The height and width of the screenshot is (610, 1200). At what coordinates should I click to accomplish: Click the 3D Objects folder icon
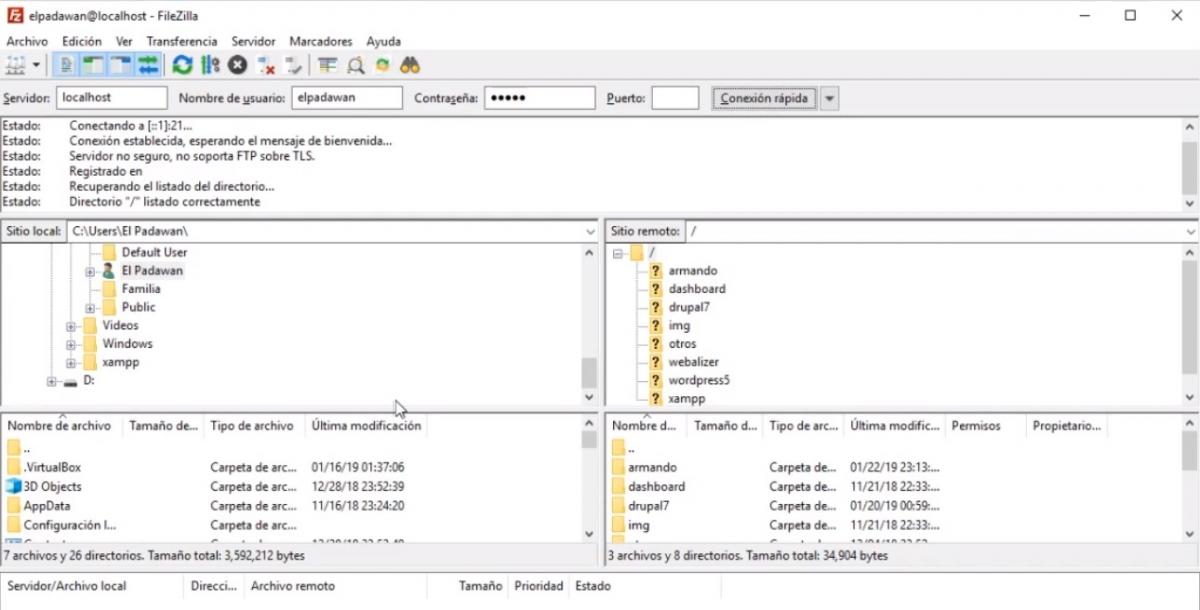(x=14, y=486)
